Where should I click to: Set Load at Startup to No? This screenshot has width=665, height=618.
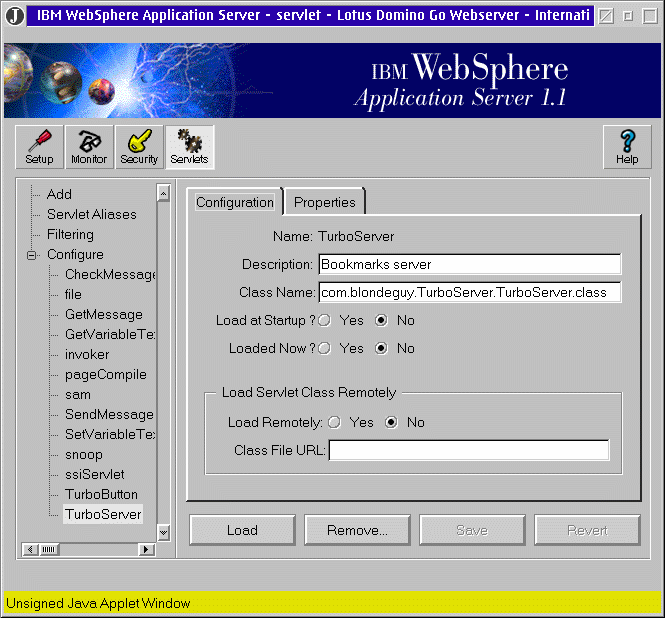(x=381, y=320)
